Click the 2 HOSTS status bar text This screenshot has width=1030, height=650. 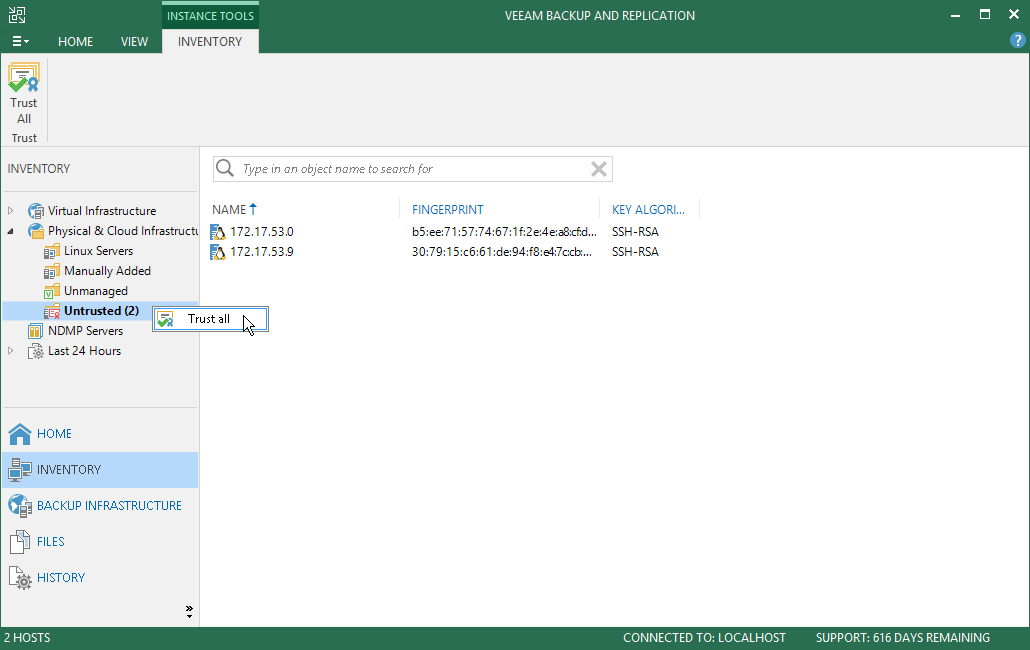coord(27,638)
